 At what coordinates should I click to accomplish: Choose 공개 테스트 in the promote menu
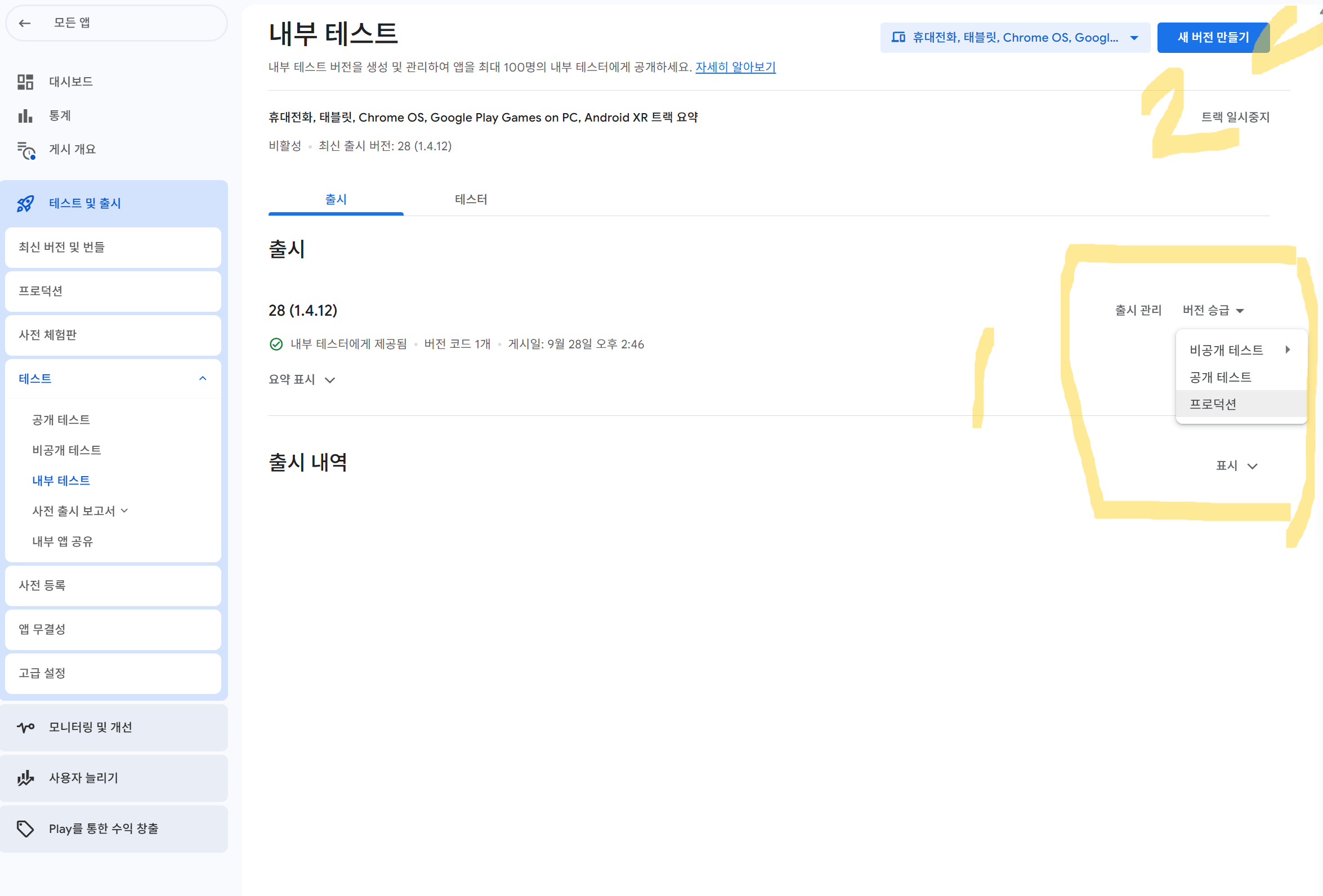pyautogui.click(x=1220, y=377)
